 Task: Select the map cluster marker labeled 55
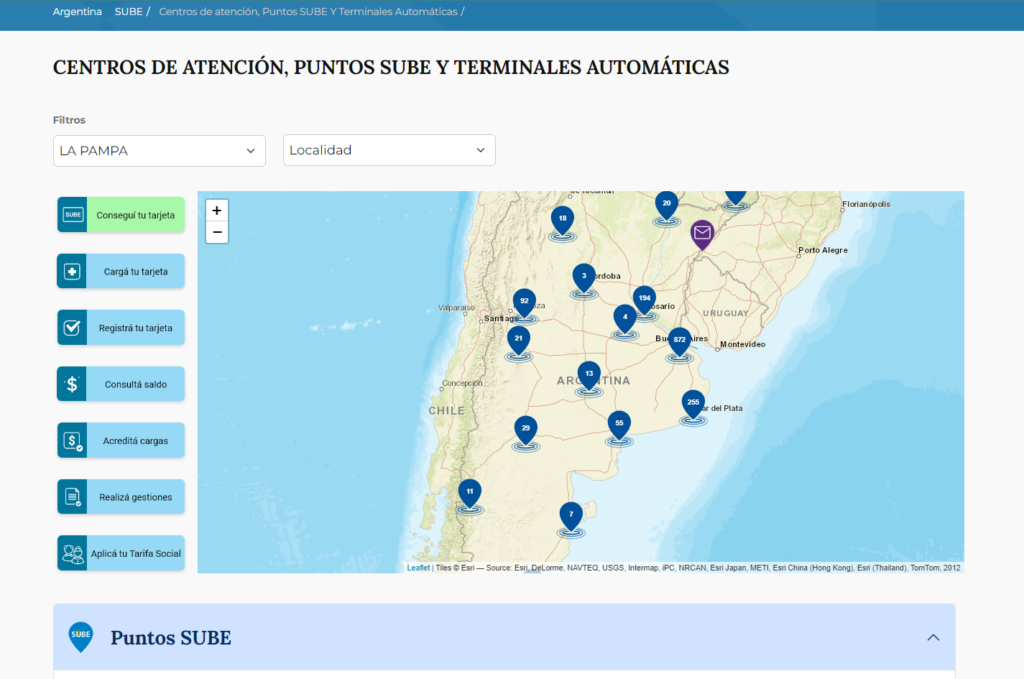point(619,427)
